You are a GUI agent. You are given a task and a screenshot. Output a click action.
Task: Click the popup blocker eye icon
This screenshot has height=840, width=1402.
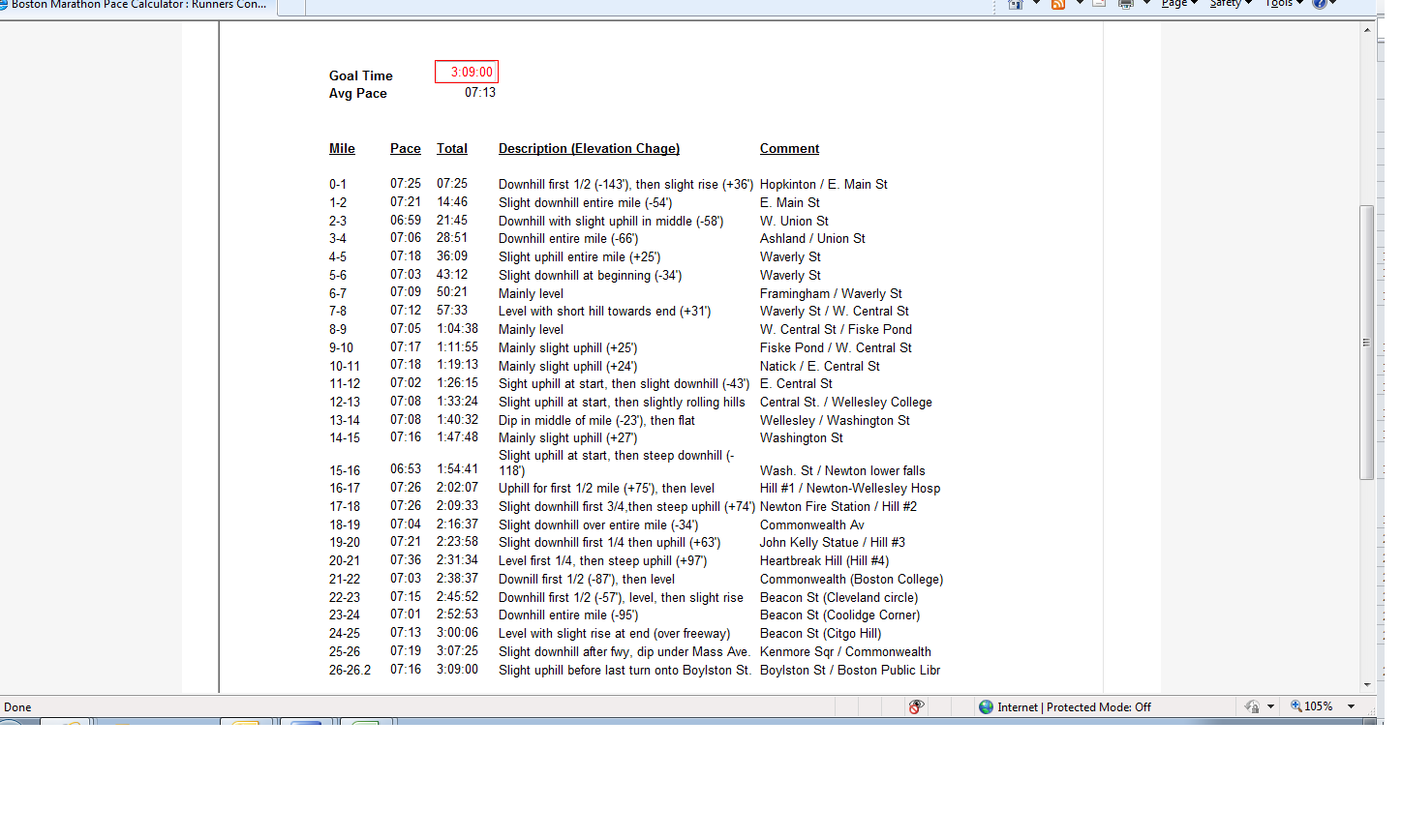click(x=916, y=707)
